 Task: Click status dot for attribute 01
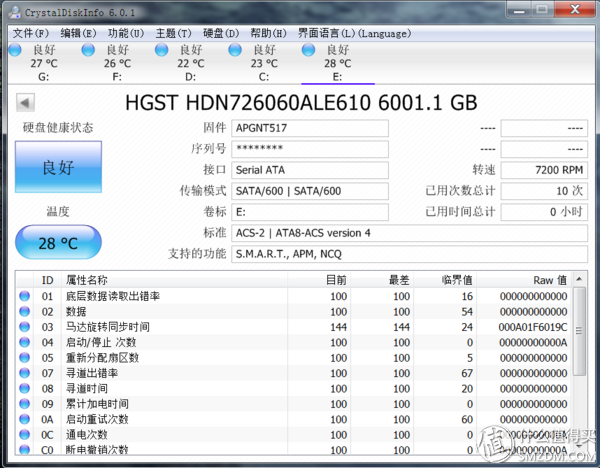click(x=24, y=296)
